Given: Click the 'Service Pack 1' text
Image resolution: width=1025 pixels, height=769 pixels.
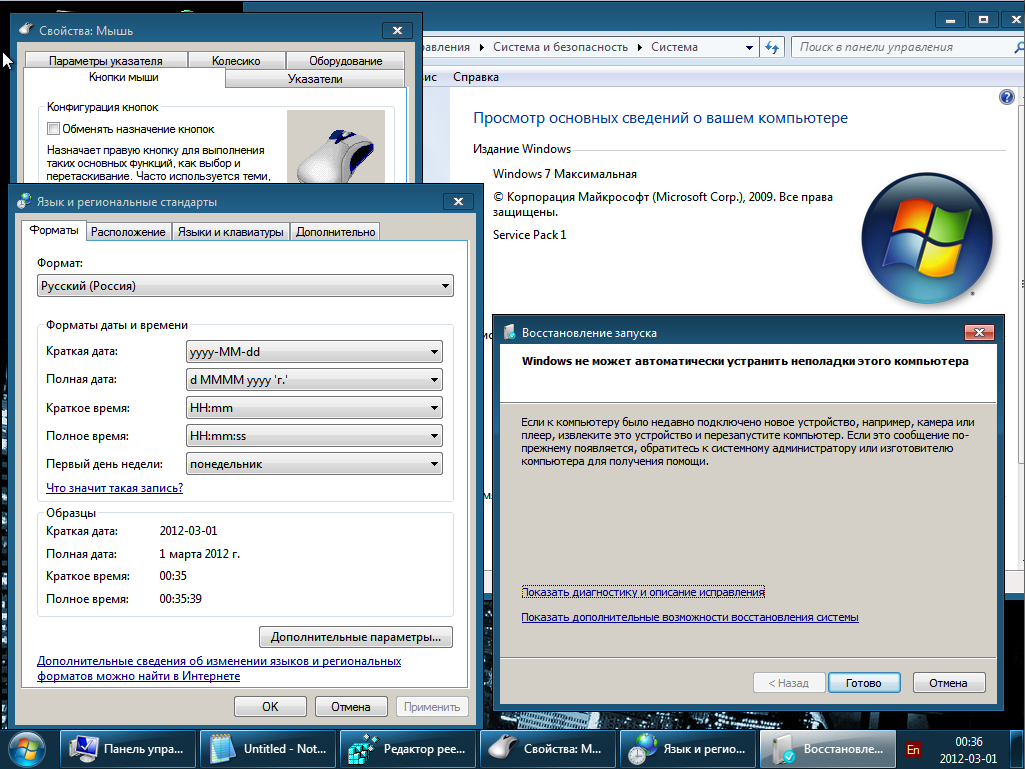Looking at the screenshot, I should pos(529,235).
